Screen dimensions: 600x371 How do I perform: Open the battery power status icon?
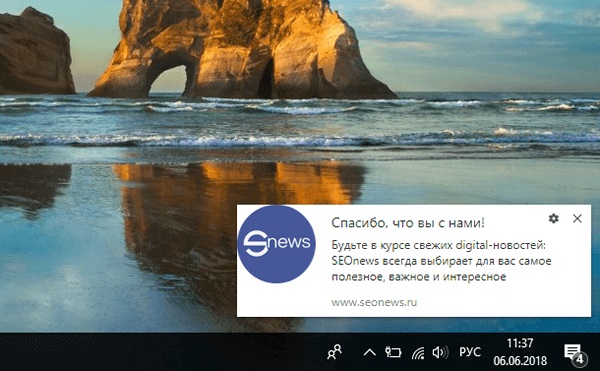pos(393,352)
